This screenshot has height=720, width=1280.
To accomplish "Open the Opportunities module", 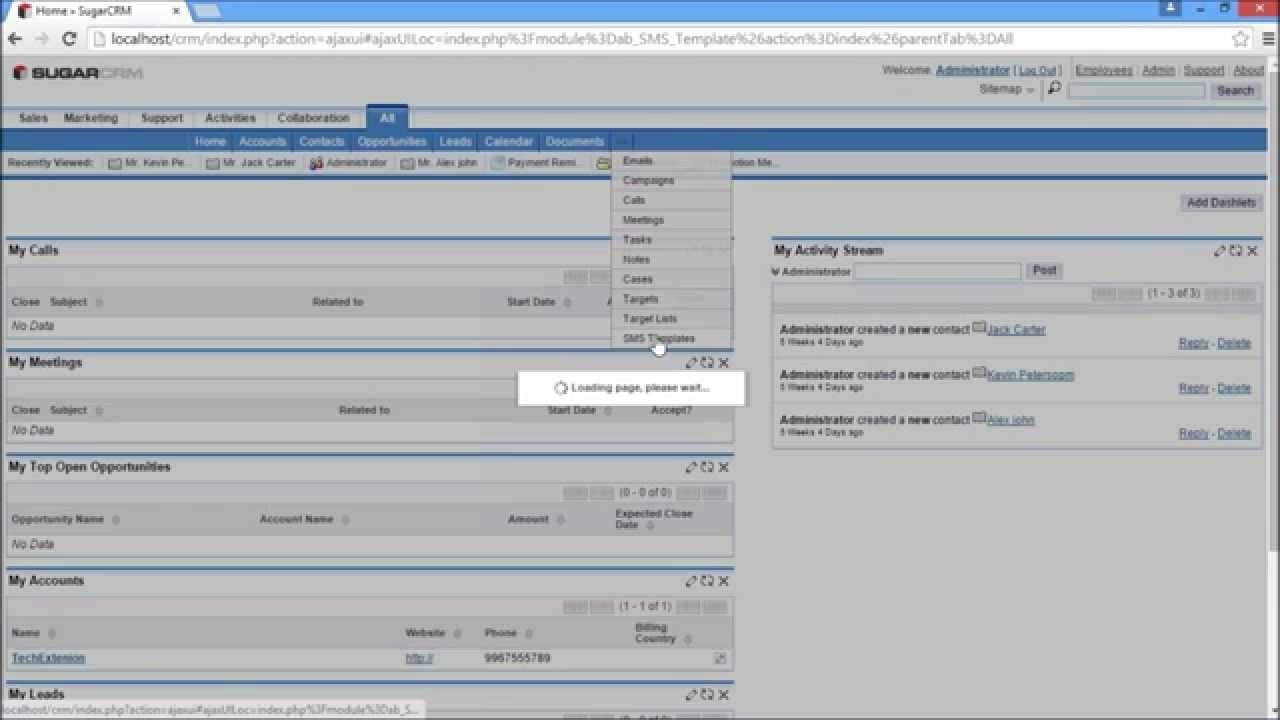I will (x=392, y=142).
